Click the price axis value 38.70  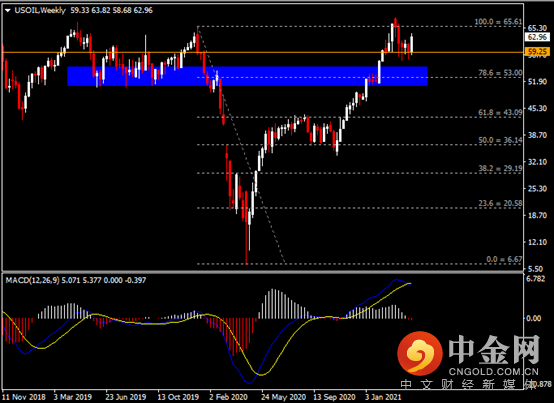(537, 135)
